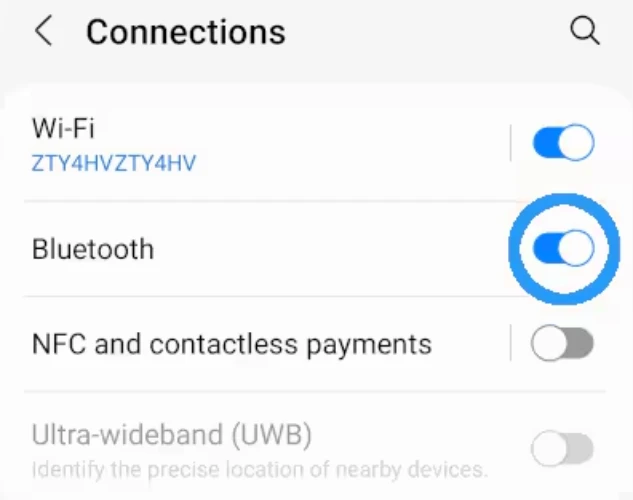Click the UWB description about nearby devices
Screen dimensions: 633x500
click(x=259, y=468)
